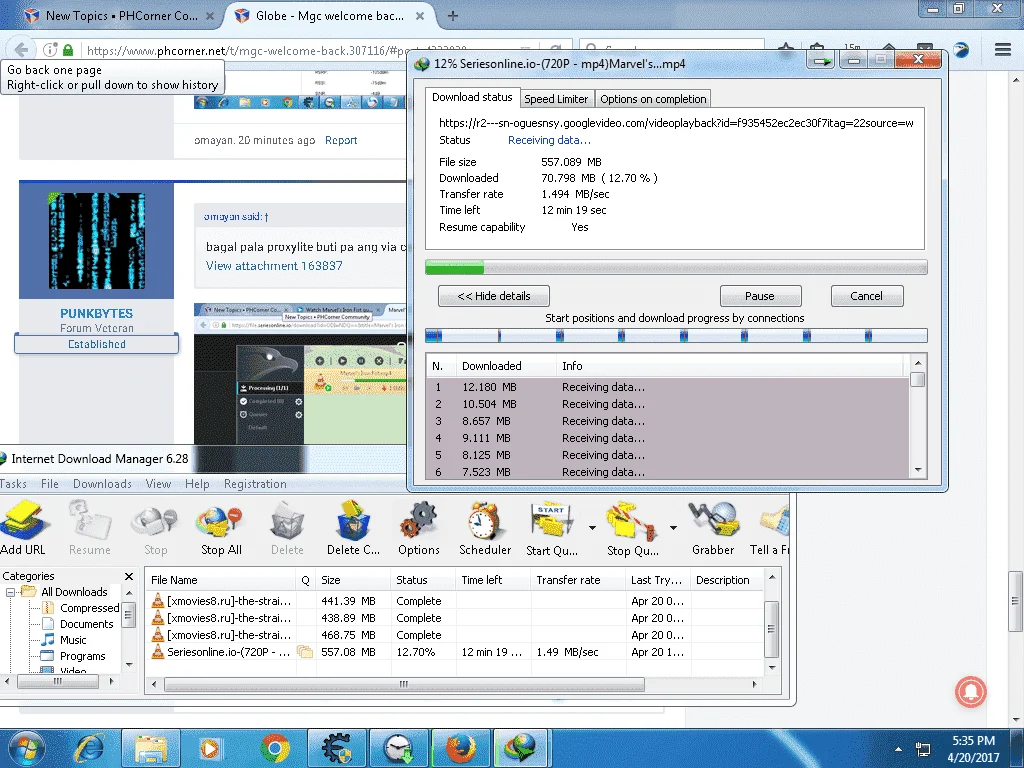
Task: Sort downloads by Size column header
Action: point(353,580)
